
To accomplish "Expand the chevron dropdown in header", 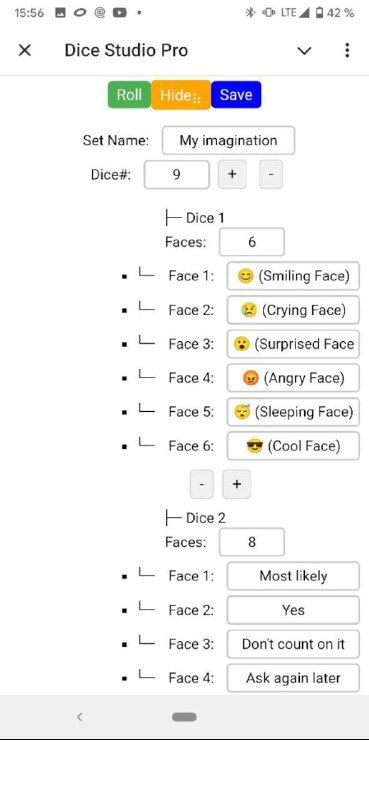I will (304, 51).
